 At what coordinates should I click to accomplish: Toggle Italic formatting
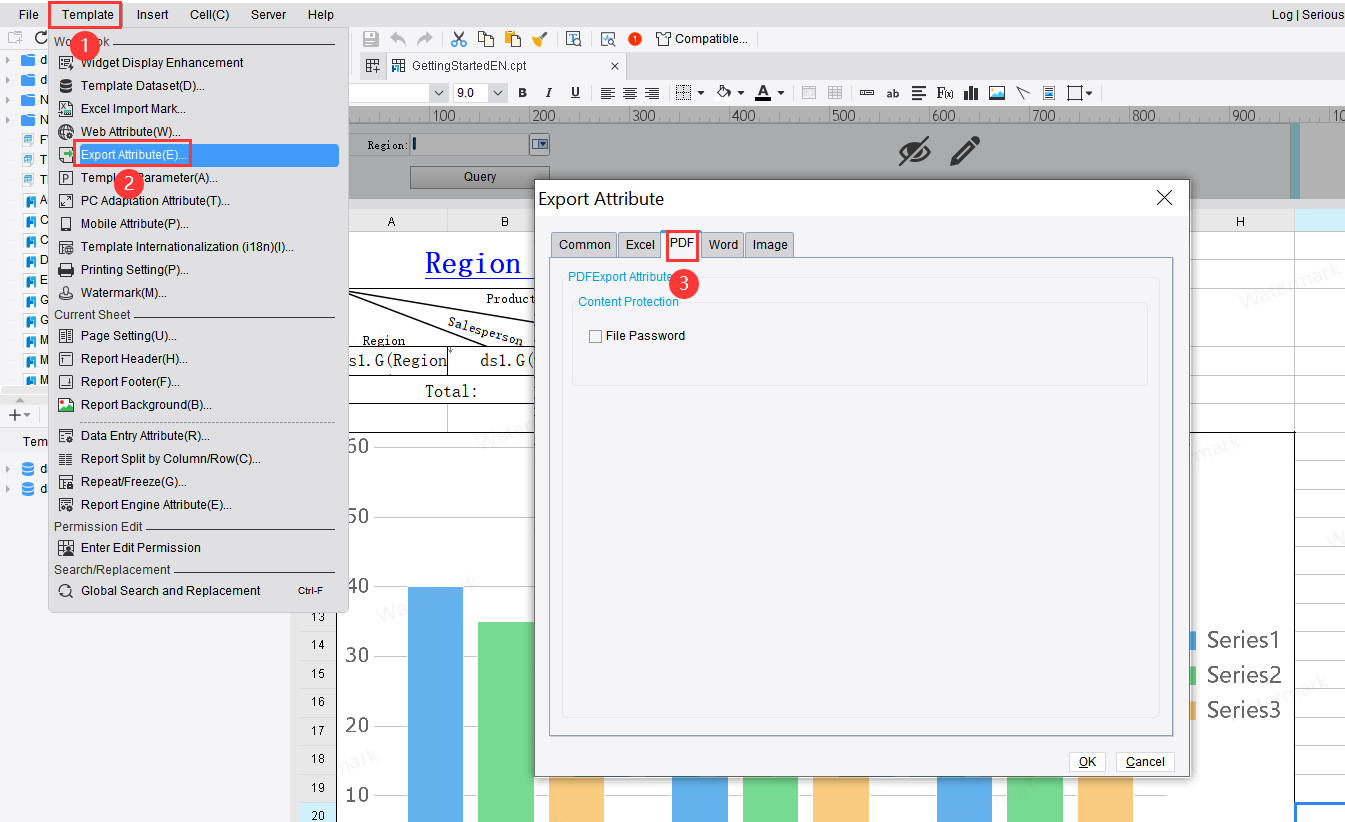pyautogui.click(x=549, y=93)
